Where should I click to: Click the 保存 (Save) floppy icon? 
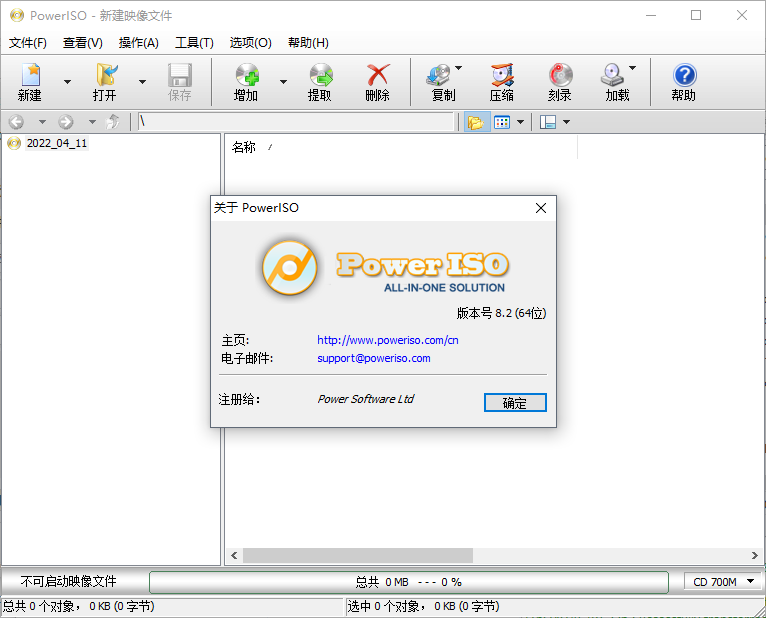pos(180,75)
